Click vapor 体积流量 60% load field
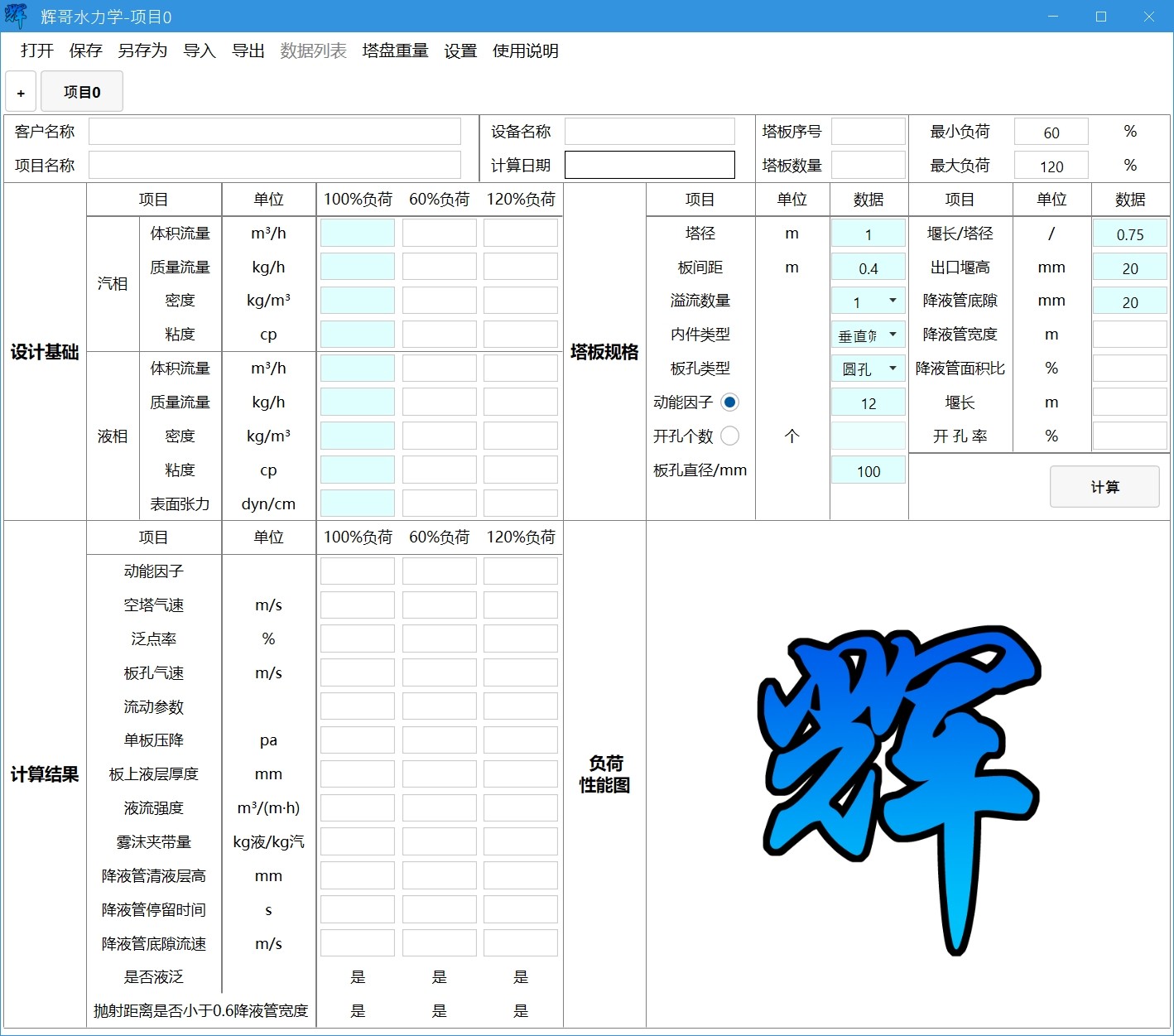The height and width of the screenshot is (1036, 1174). click(x=440, y=234)
